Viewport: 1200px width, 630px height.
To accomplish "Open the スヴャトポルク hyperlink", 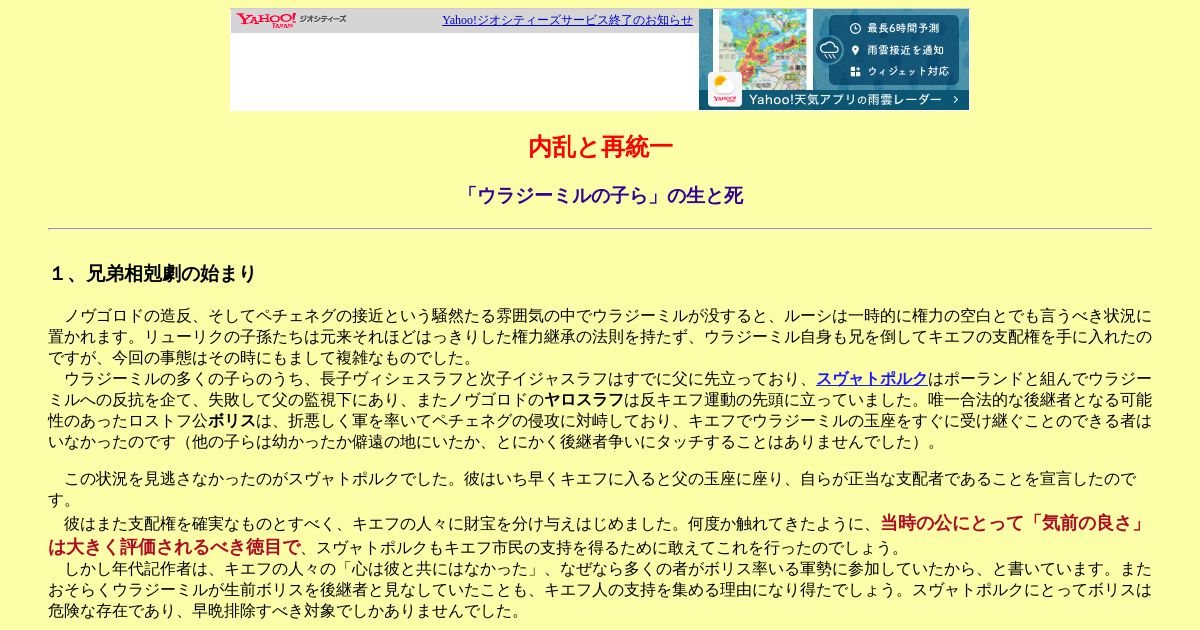I will tap(872, 379).
